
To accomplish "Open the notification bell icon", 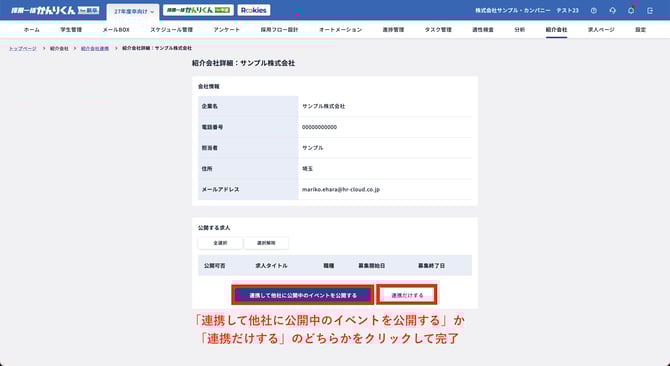I will [631, 11].
